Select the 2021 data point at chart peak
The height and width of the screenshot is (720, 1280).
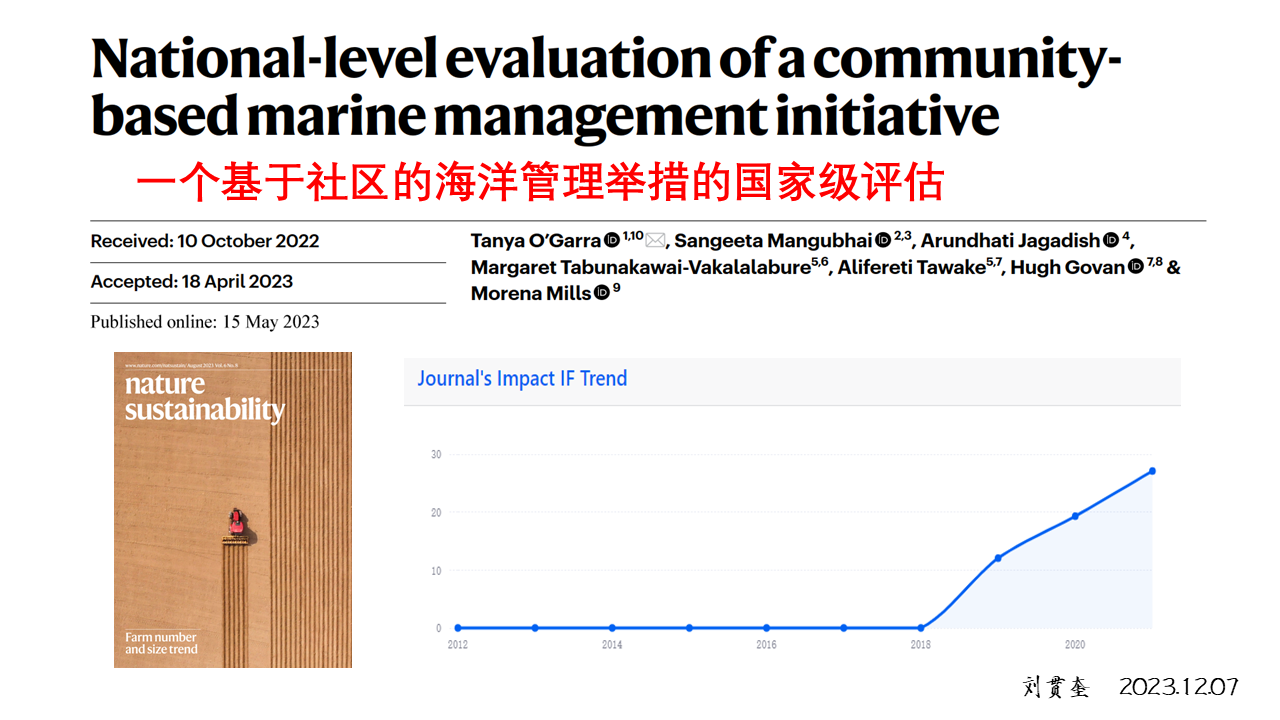coord(1152,471)
